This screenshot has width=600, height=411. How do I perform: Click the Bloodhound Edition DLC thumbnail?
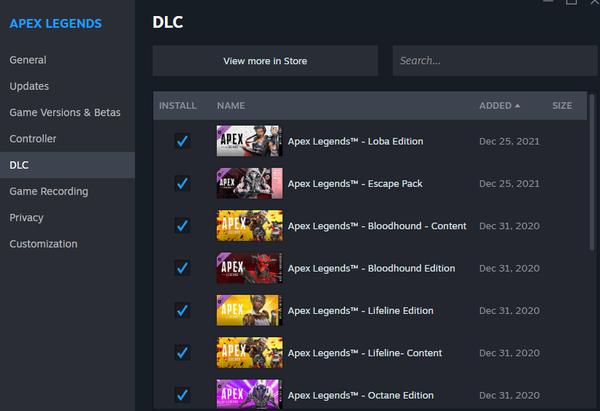coord(249,268)
